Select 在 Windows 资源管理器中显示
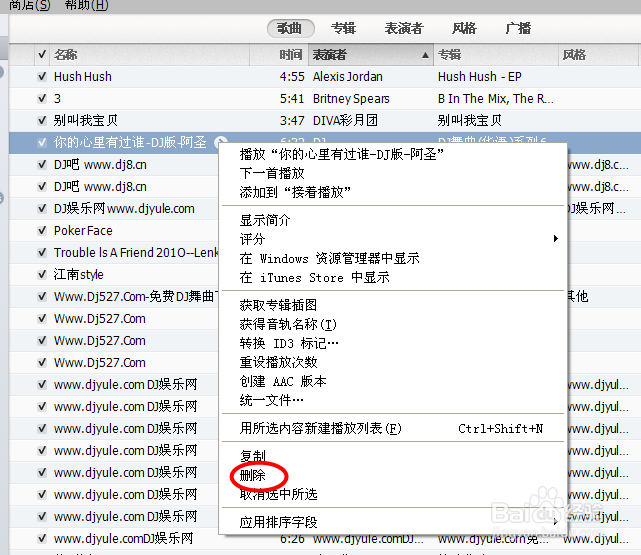This screenshot has height=555, width=641. 329,258
